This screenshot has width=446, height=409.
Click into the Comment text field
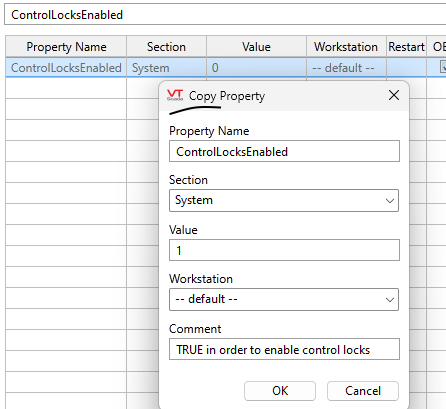(284, 349)
